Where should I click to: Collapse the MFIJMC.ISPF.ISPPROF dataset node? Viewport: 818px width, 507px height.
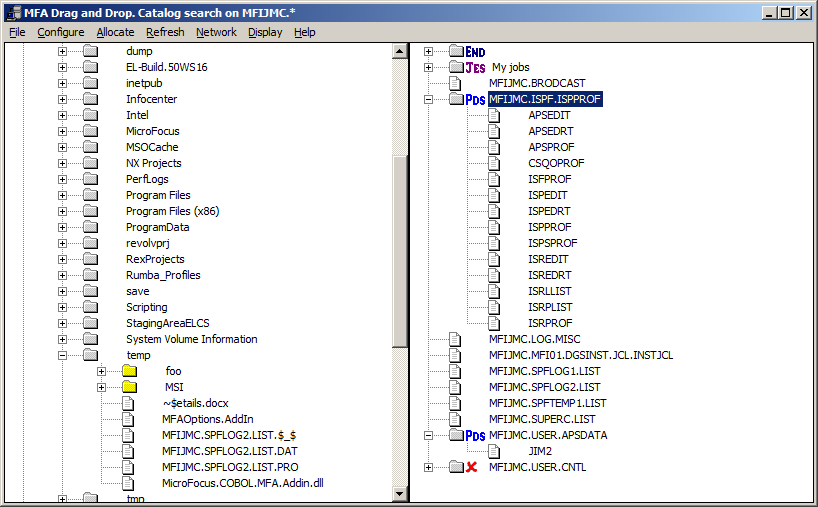pos(429,99)
